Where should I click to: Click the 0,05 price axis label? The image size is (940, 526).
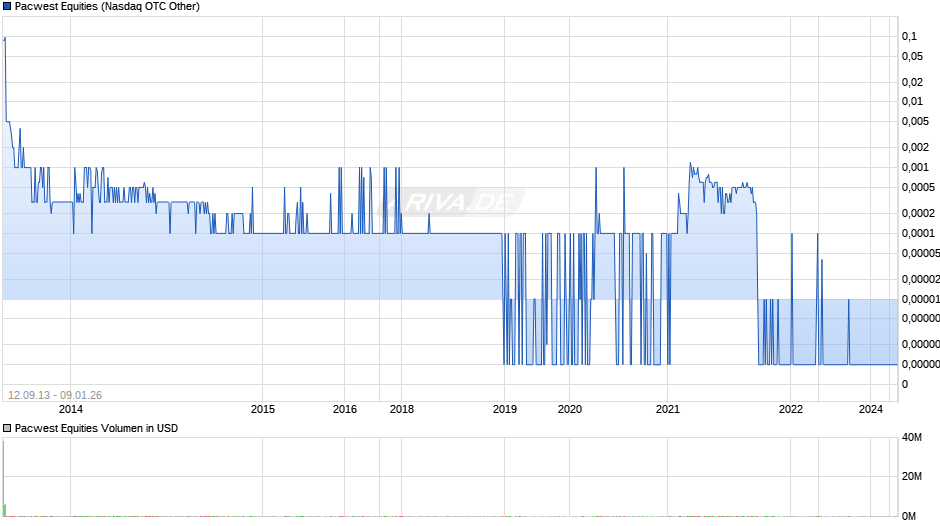[x=912, y=56]
